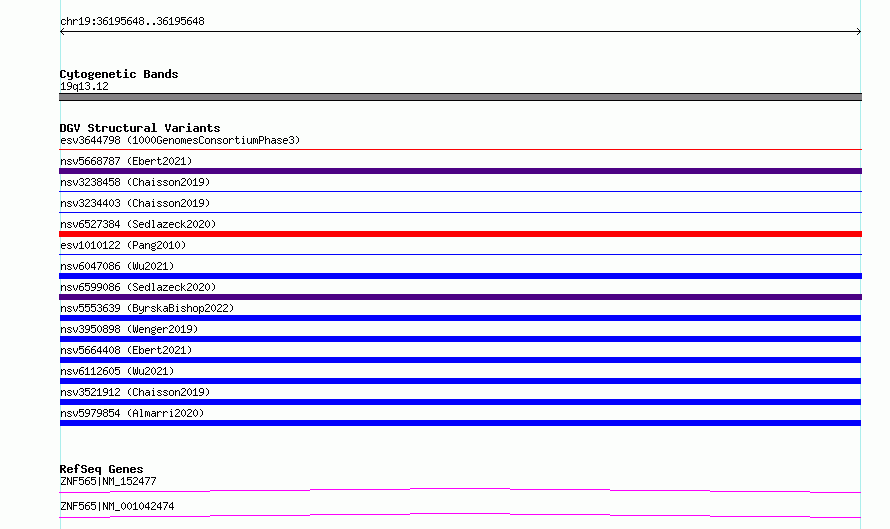Image resolution: width=890 pixels, height=529 pixels.
Task: Open variant nsv3234403 (Chaisson2019)
Action: (x=135, y=203)
